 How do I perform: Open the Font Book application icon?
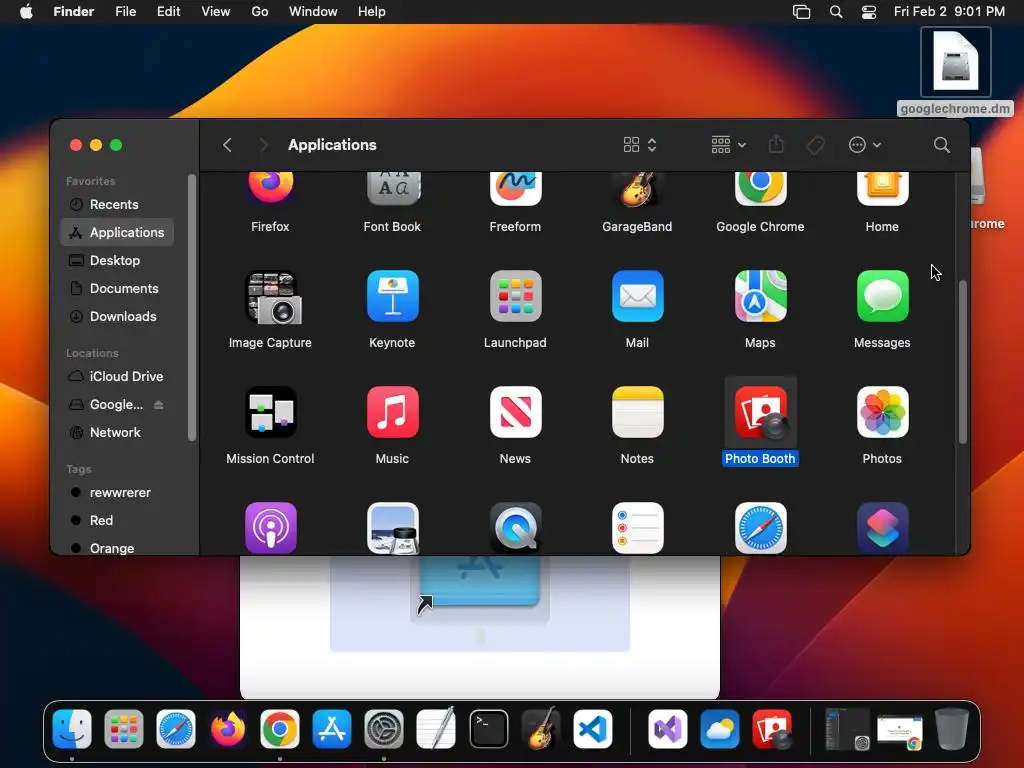tap(392, 190)
